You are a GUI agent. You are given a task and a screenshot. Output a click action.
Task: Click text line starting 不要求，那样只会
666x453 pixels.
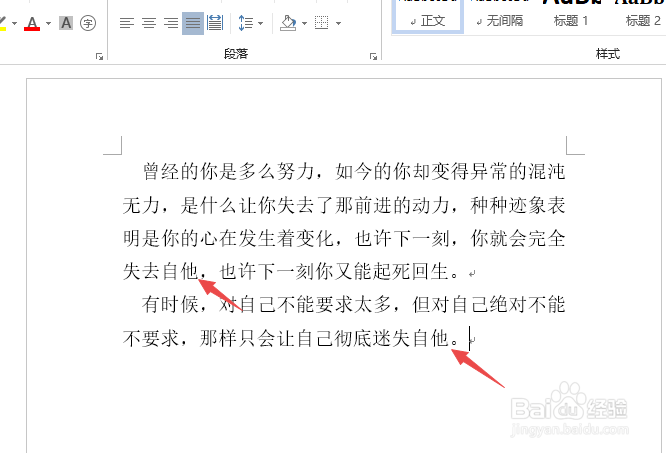(x=292, y=338)
